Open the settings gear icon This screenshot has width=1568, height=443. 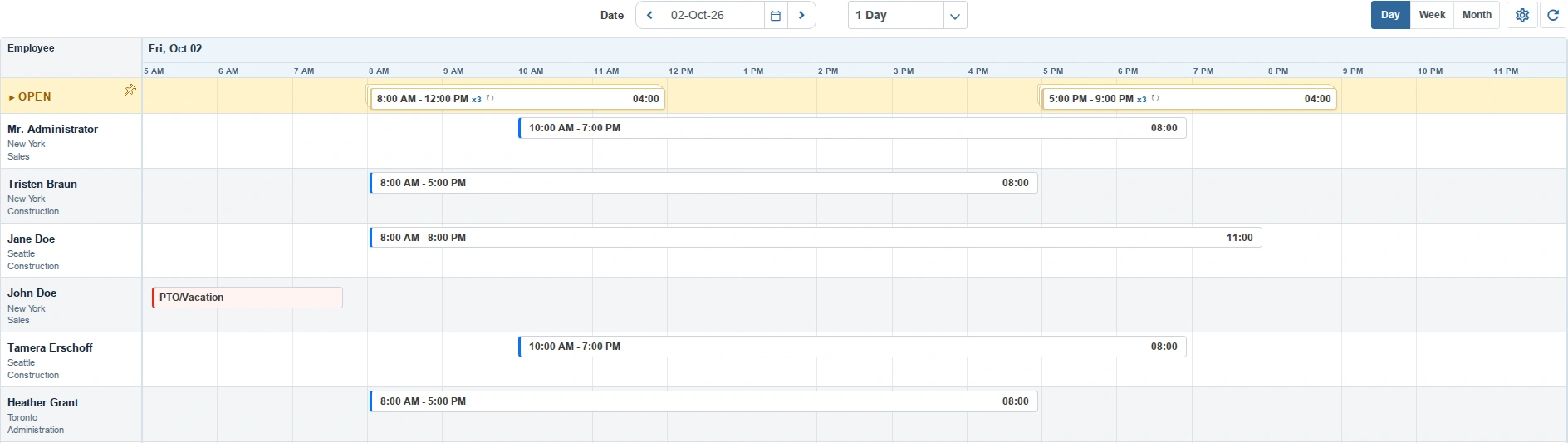click(x=1522, y=15)
